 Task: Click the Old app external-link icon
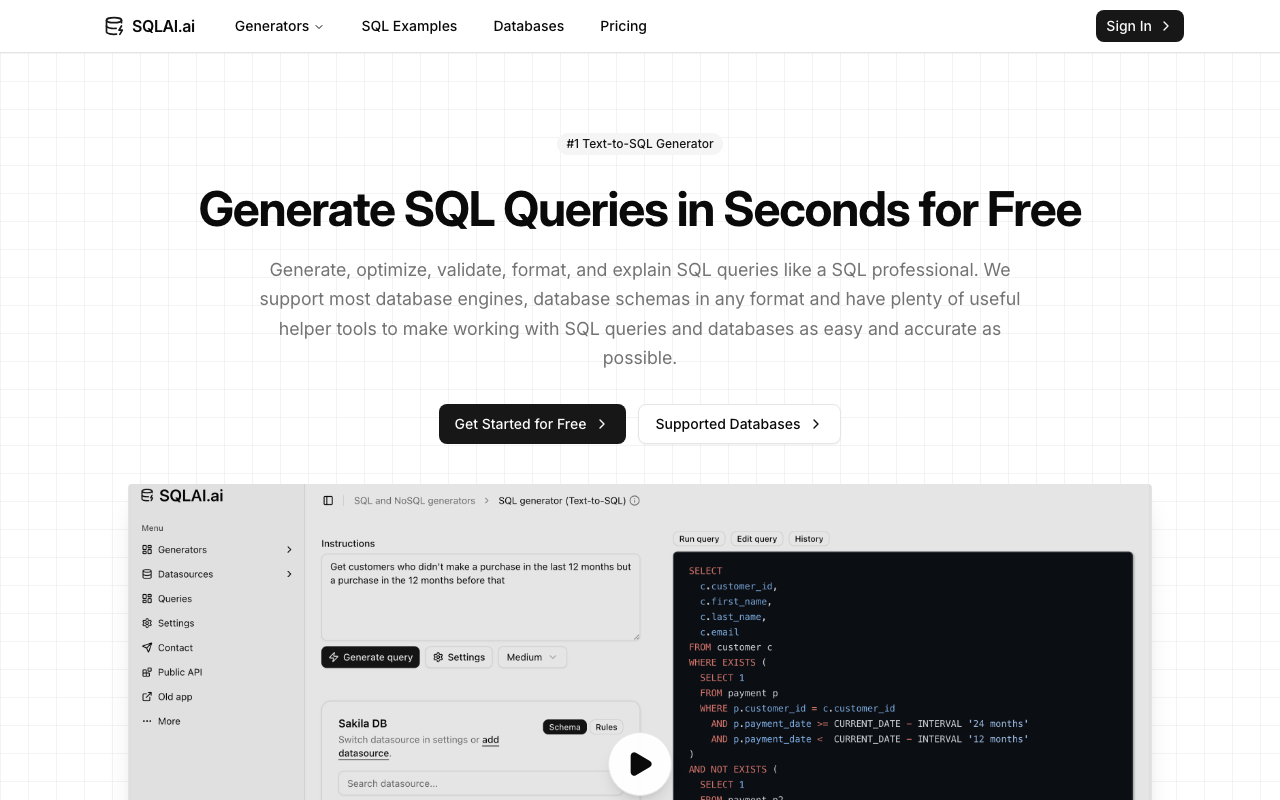147,697
